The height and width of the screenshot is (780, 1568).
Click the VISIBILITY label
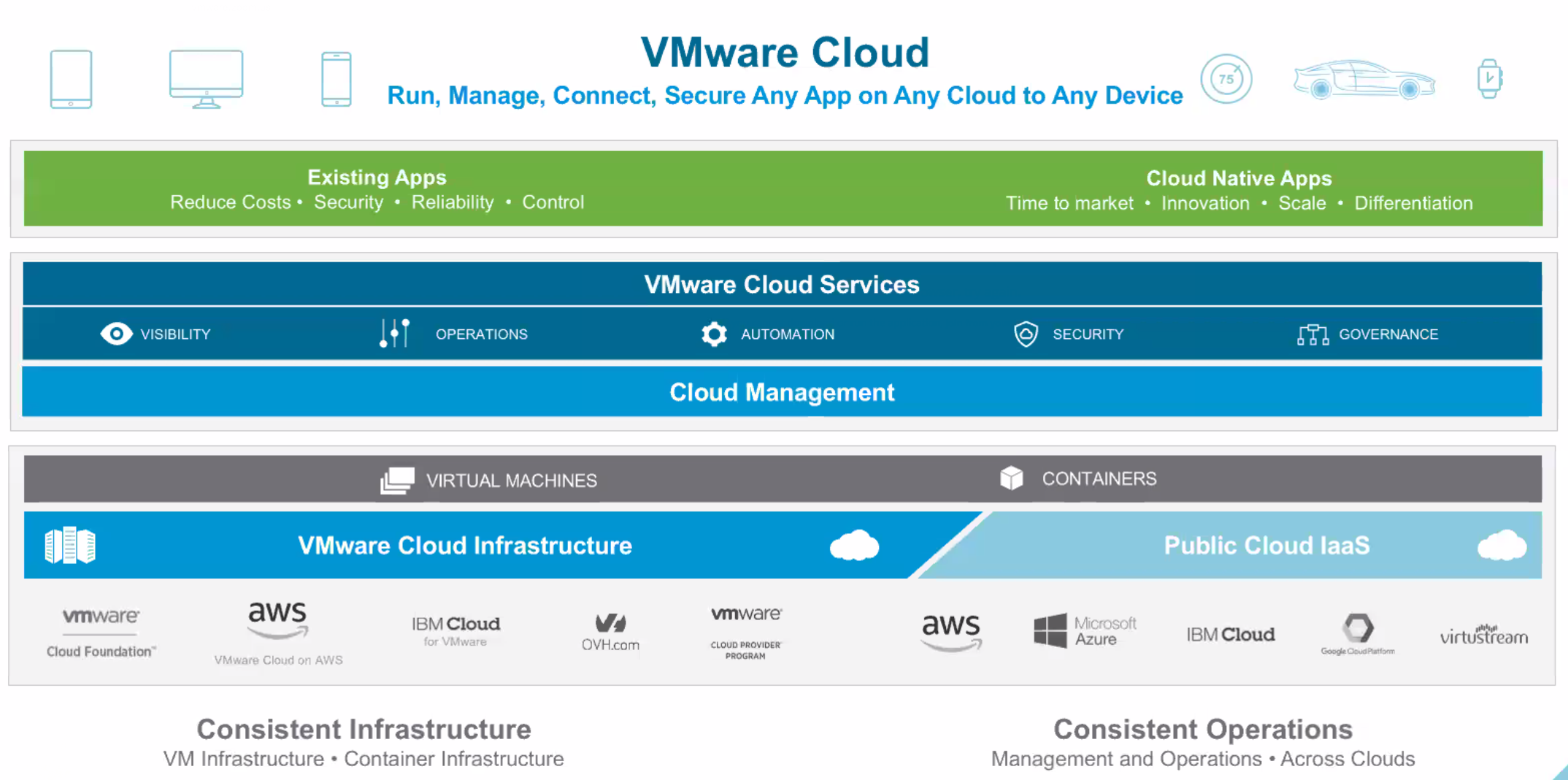pos(175,334)
